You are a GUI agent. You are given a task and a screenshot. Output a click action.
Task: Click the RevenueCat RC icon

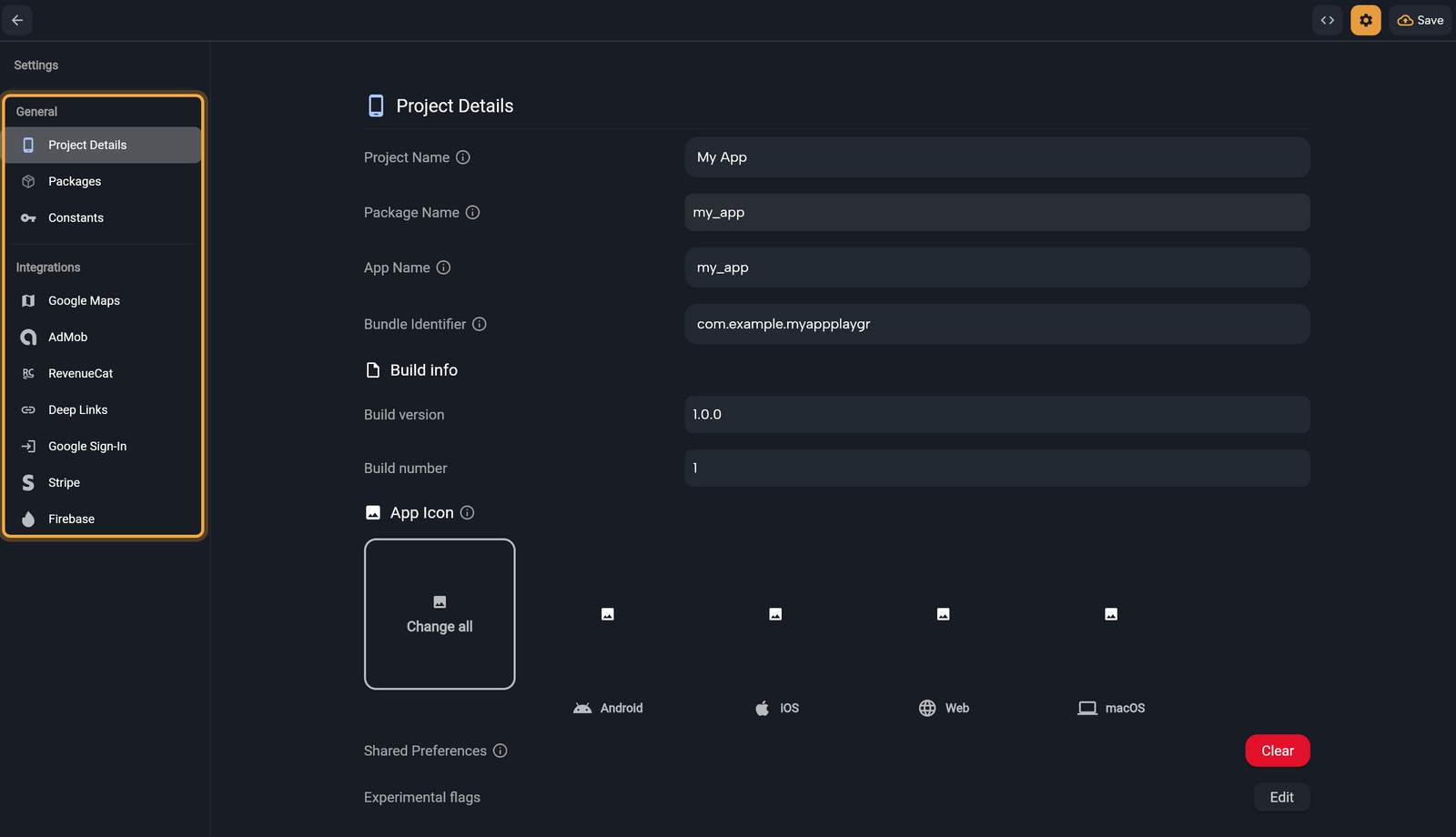[28, 373]
